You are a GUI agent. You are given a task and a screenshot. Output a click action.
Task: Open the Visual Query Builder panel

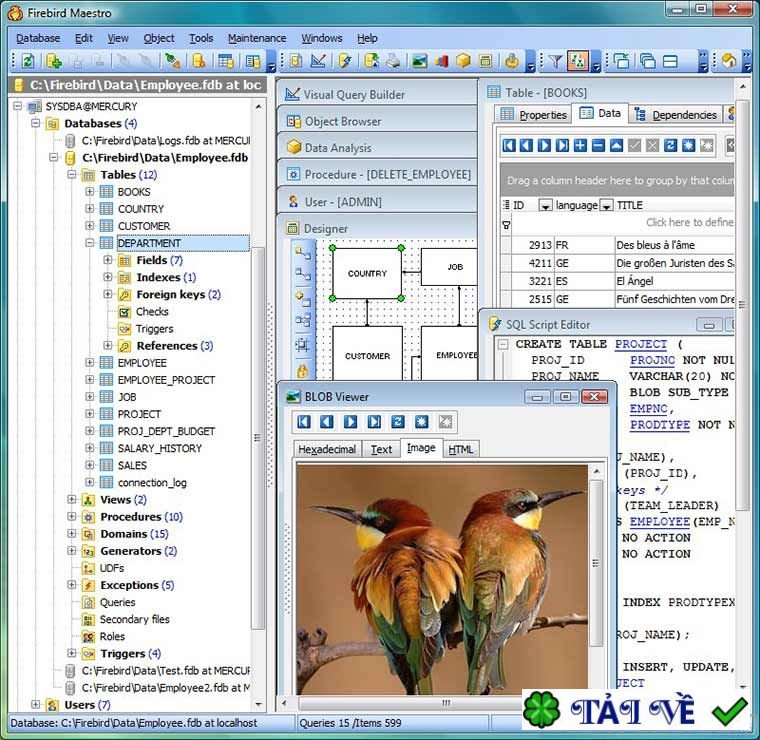tap(354, 95)
